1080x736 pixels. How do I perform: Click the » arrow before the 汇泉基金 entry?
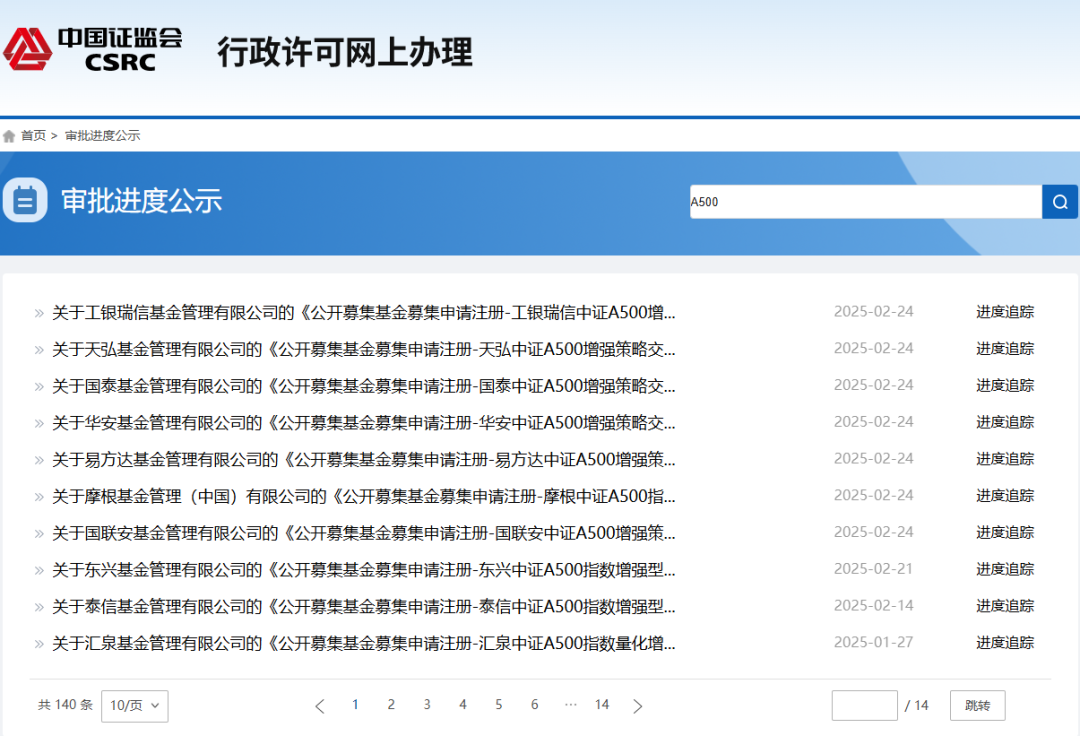pos(40,643)
